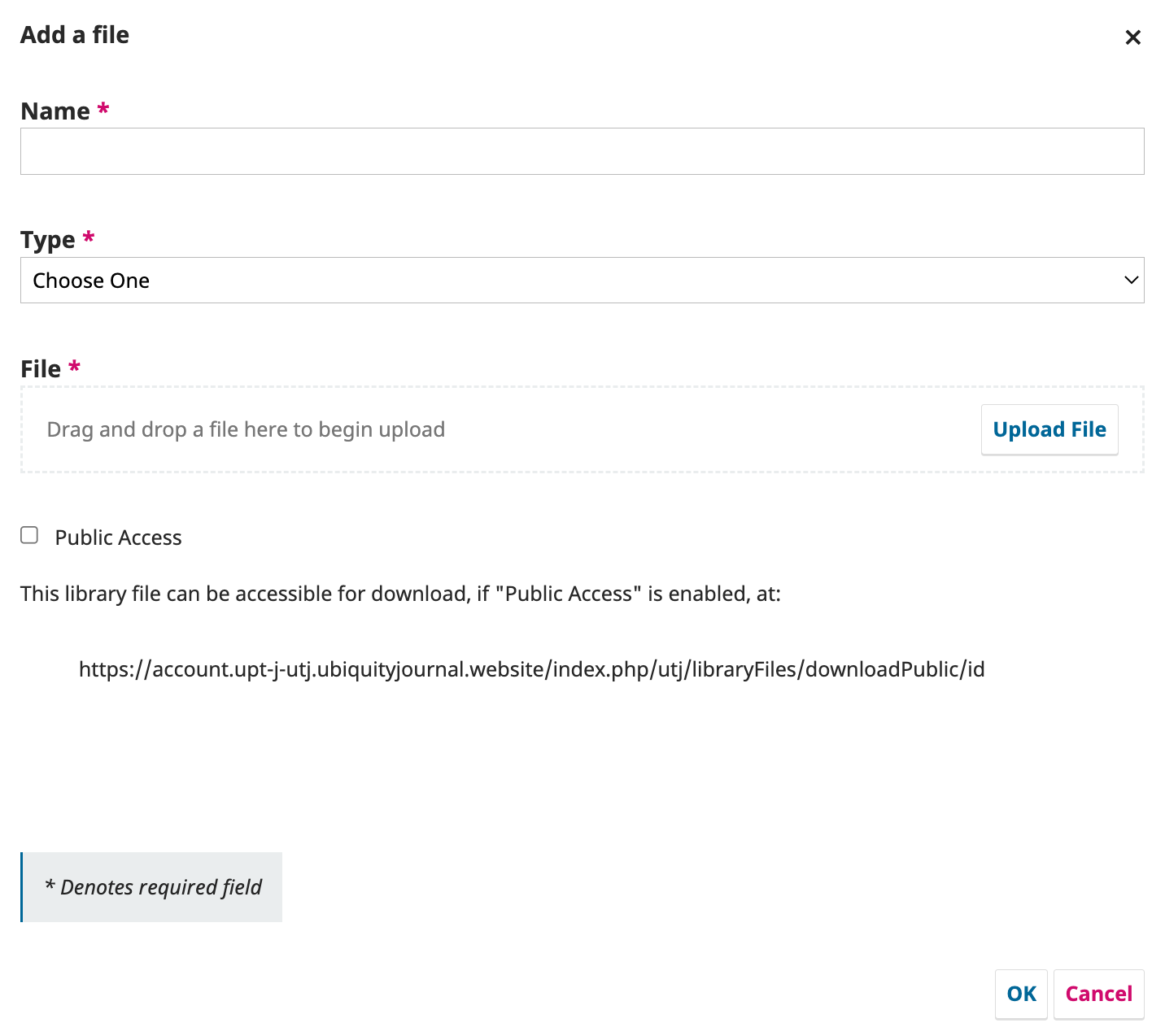Cancel adding the library file
Viewport: 1165px width, 1036px height.
pos(1098,994)
